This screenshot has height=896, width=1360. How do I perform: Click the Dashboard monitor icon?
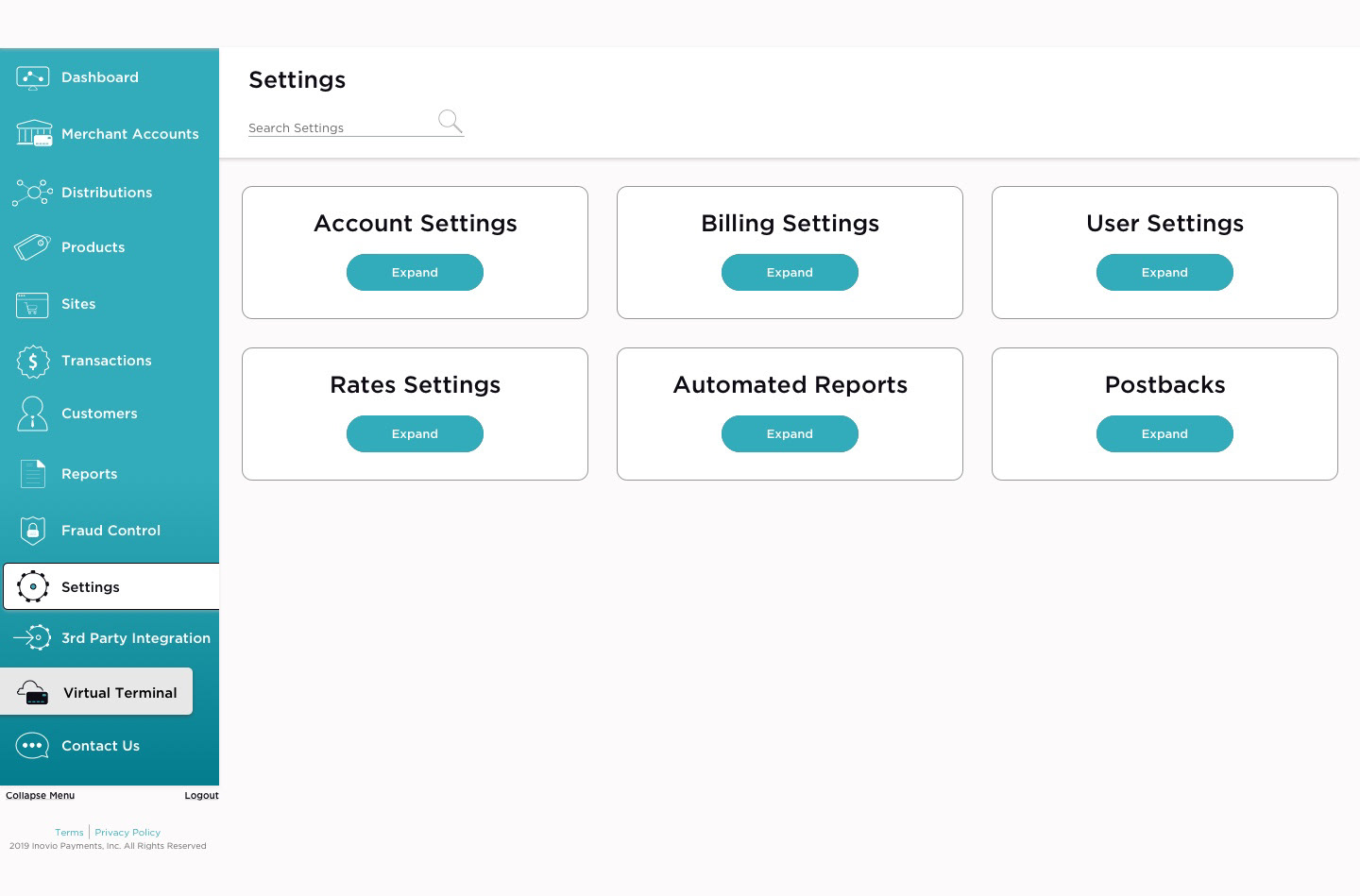coord(33,77)
